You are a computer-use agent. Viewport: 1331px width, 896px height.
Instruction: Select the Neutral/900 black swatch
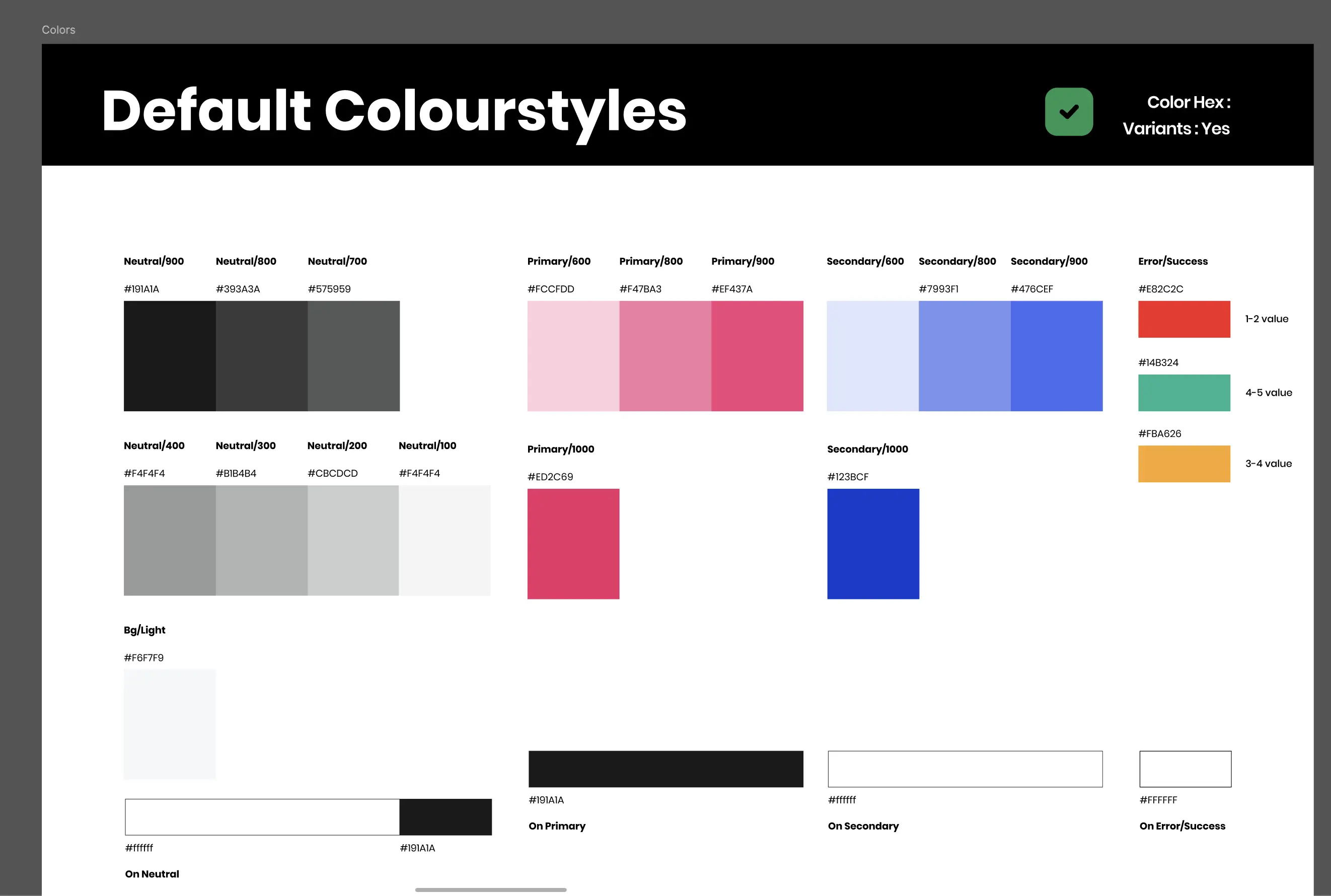pyautogui.click(x=170, y=356)
